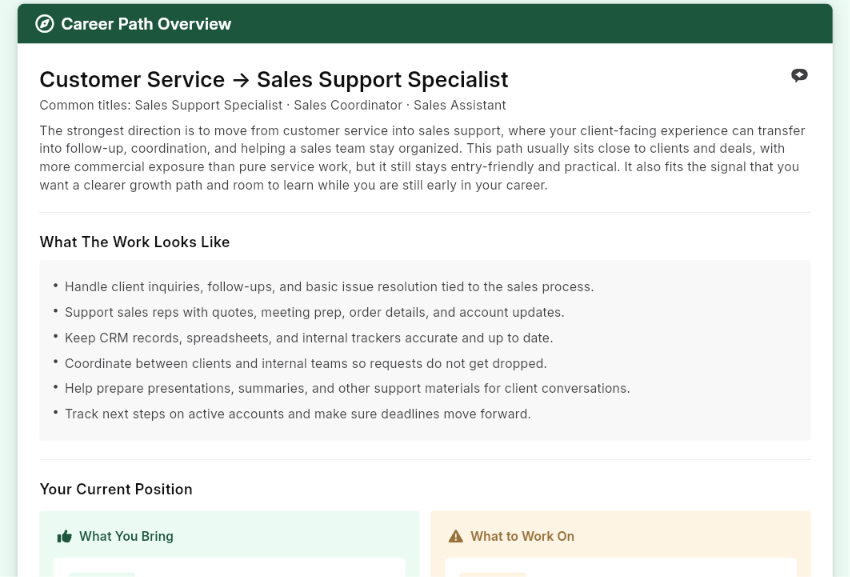The width and height of the screenshot is (850, 577).
Task: Click the green tag inside What You Bring card
Action: click(x=102, y=574)
